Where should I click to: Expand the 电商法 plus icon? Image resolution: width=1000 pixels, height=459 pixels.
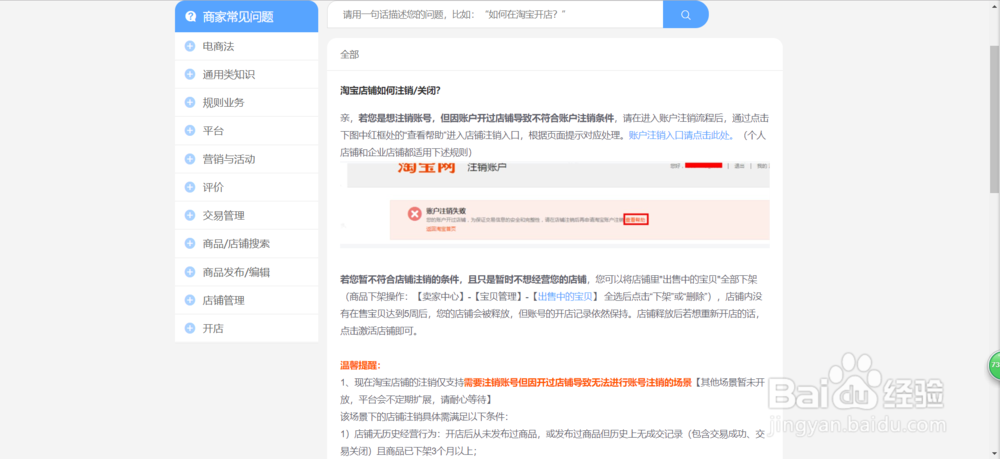(189, 46)
